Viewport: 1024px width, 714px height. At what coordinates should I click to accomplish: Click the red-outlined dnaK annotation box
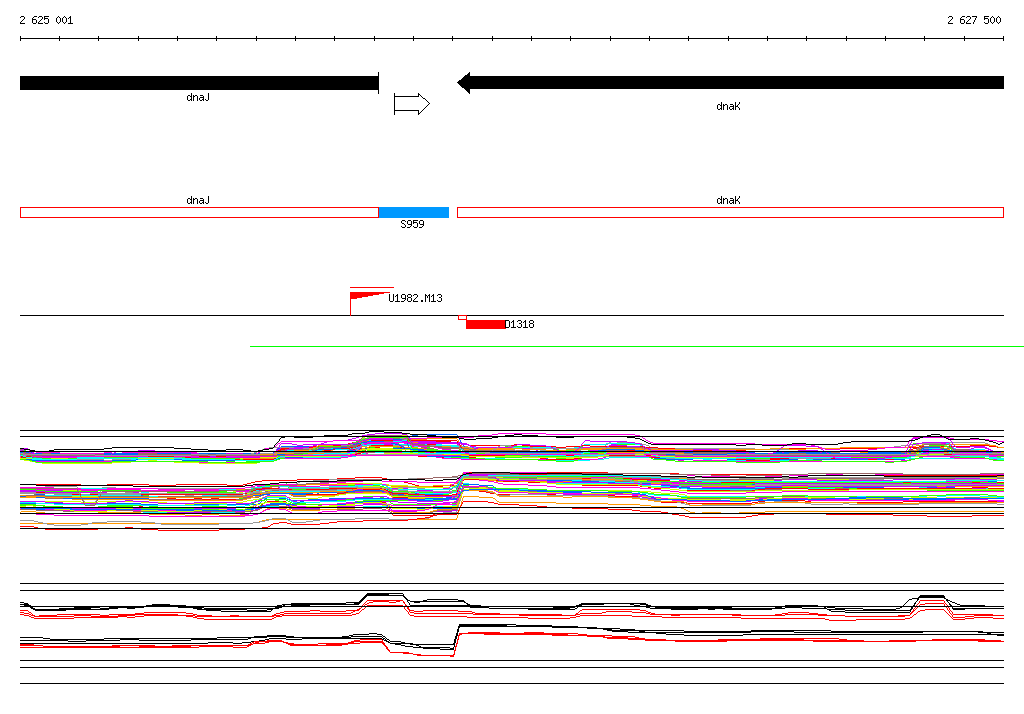pos(730,212)
